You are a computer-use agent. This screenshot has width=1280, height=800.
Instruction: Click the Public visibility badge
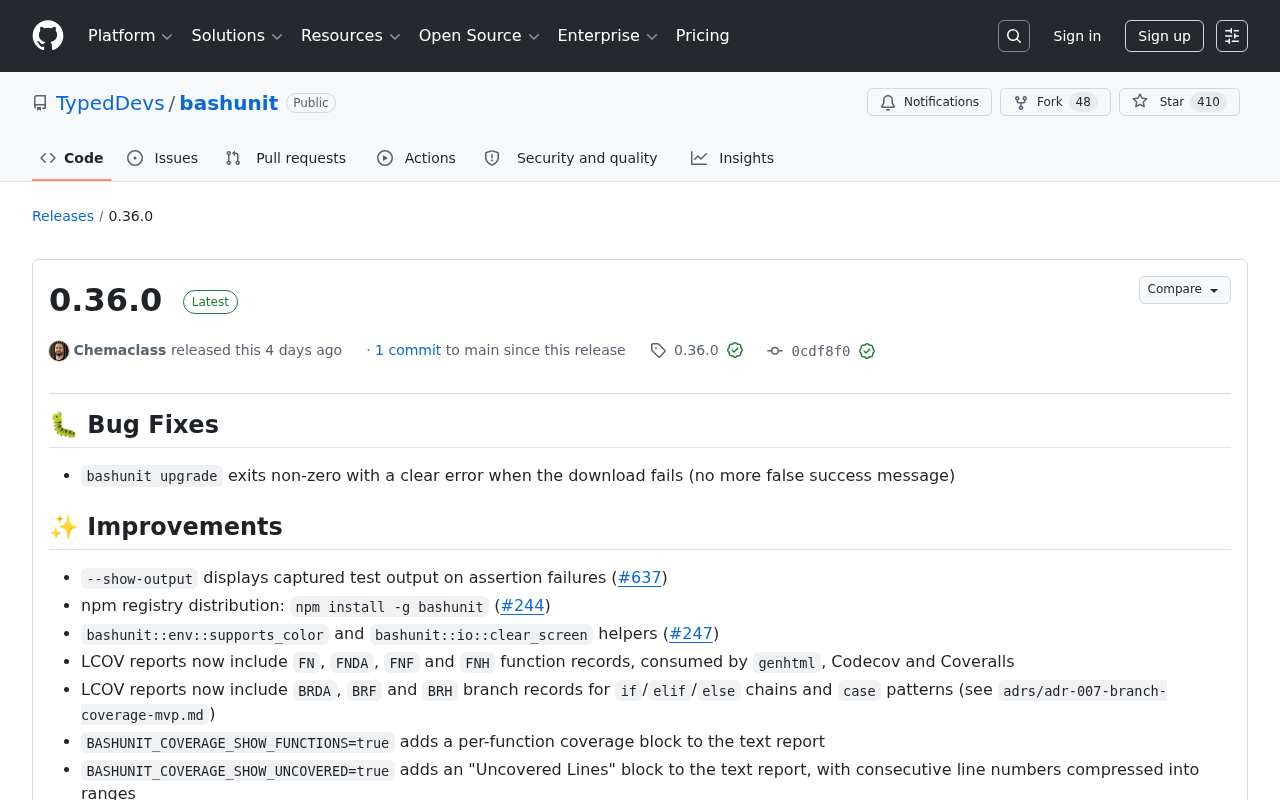tap(311, 103)
